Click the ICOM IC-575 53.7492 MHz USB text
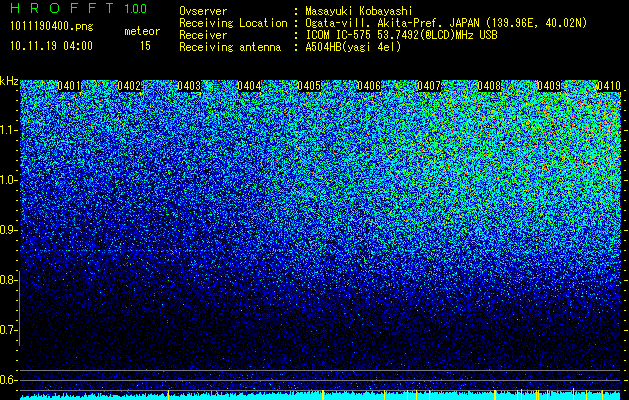This screenshot has width=629, height=400. click(401, 35)
